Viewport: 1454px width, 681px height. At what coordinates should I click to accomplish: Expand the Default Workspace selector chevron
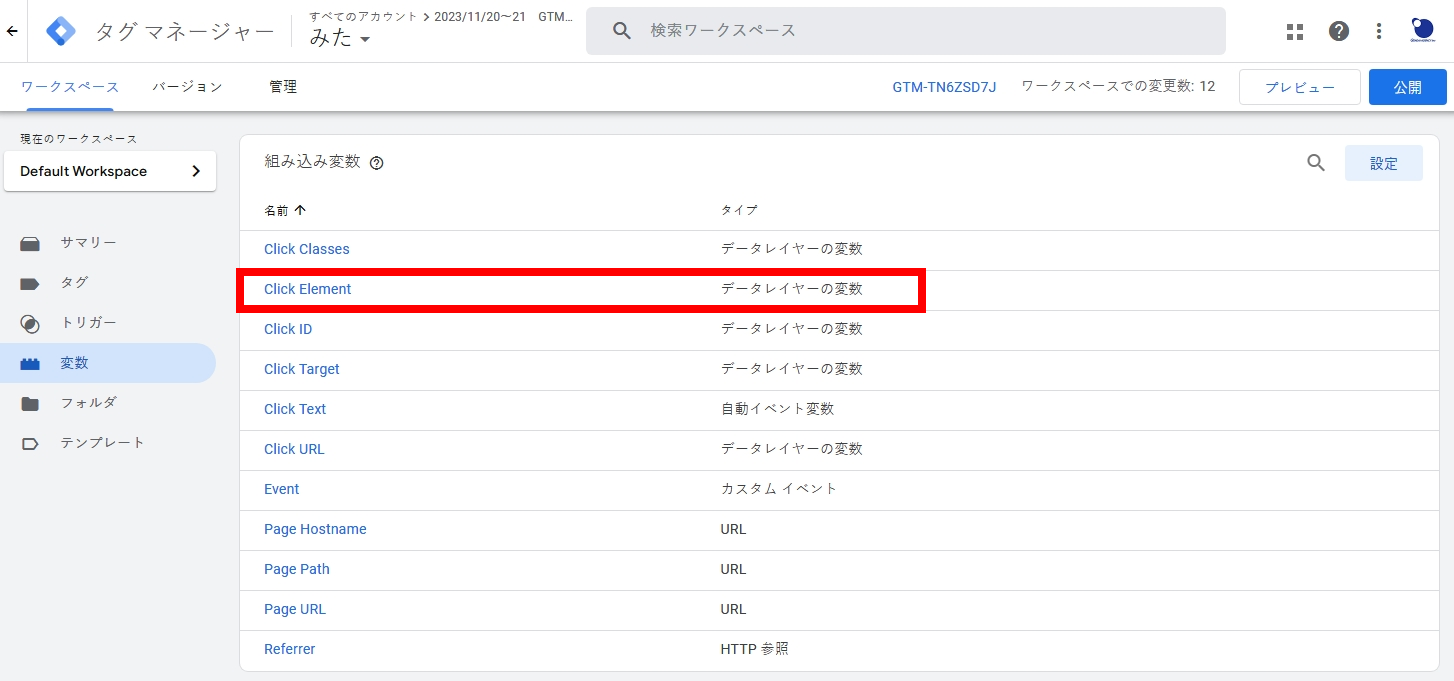click(199, 171)
